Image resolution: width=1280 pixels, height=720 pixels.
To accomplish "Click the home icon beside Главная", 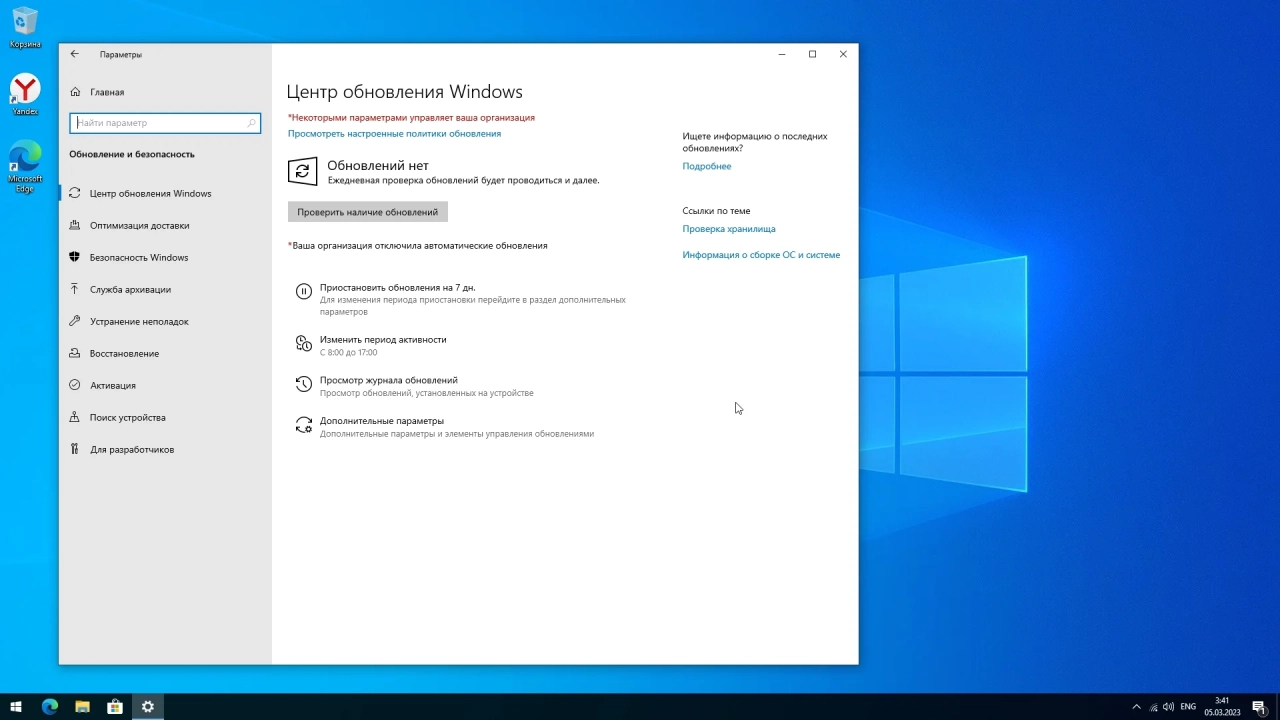I will coord(75,92).
